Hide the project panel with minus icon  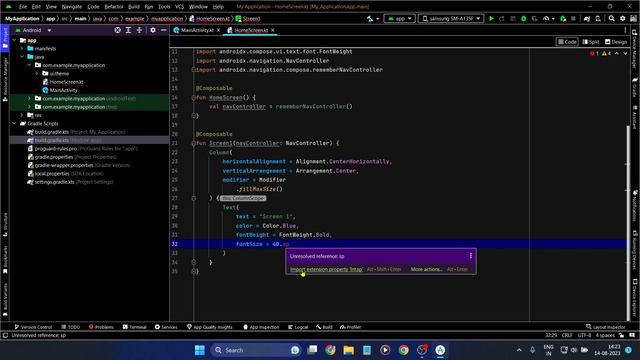pyautogui.click(x=164, y=30)
